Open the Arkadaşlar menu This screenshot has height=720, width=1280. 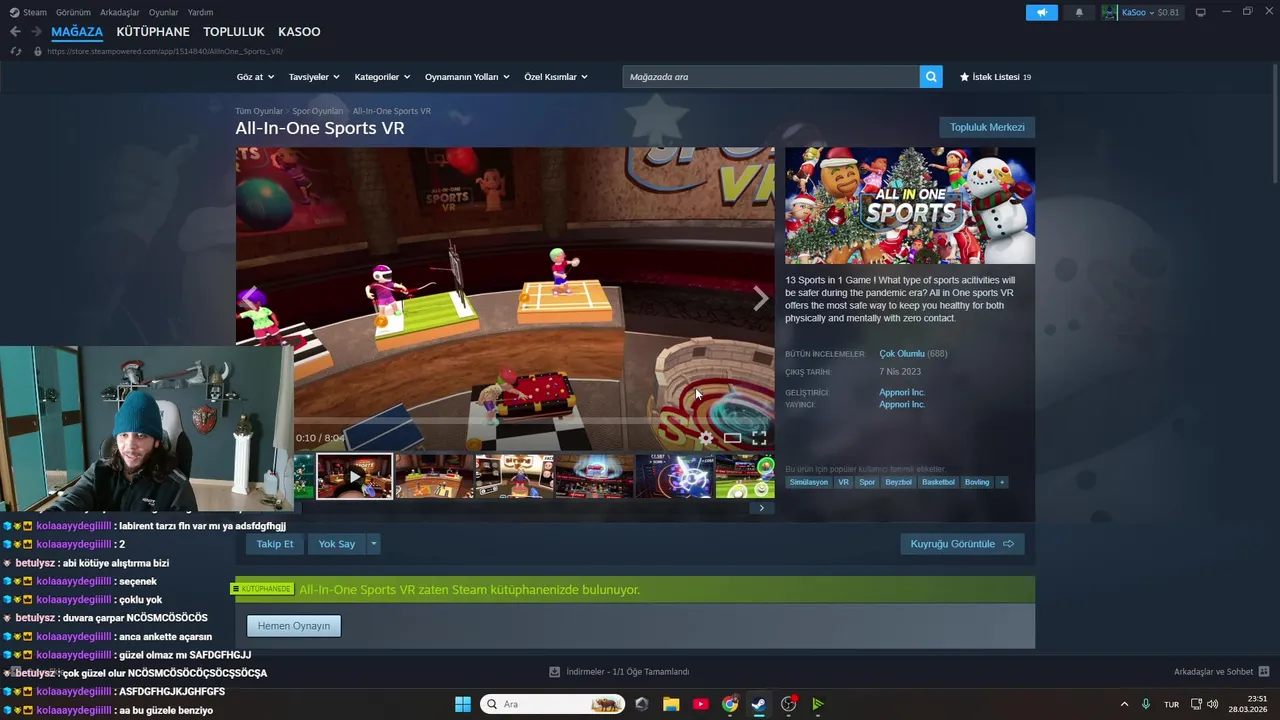120,12
